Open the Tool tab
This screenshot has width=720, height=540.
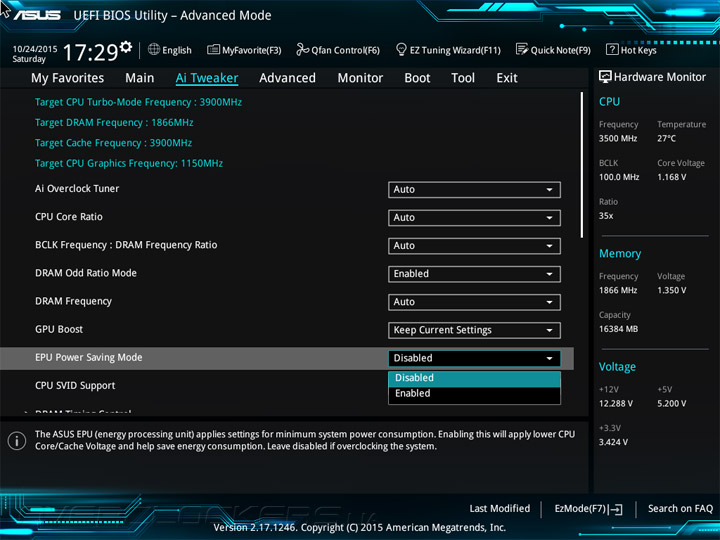[463, 78]
